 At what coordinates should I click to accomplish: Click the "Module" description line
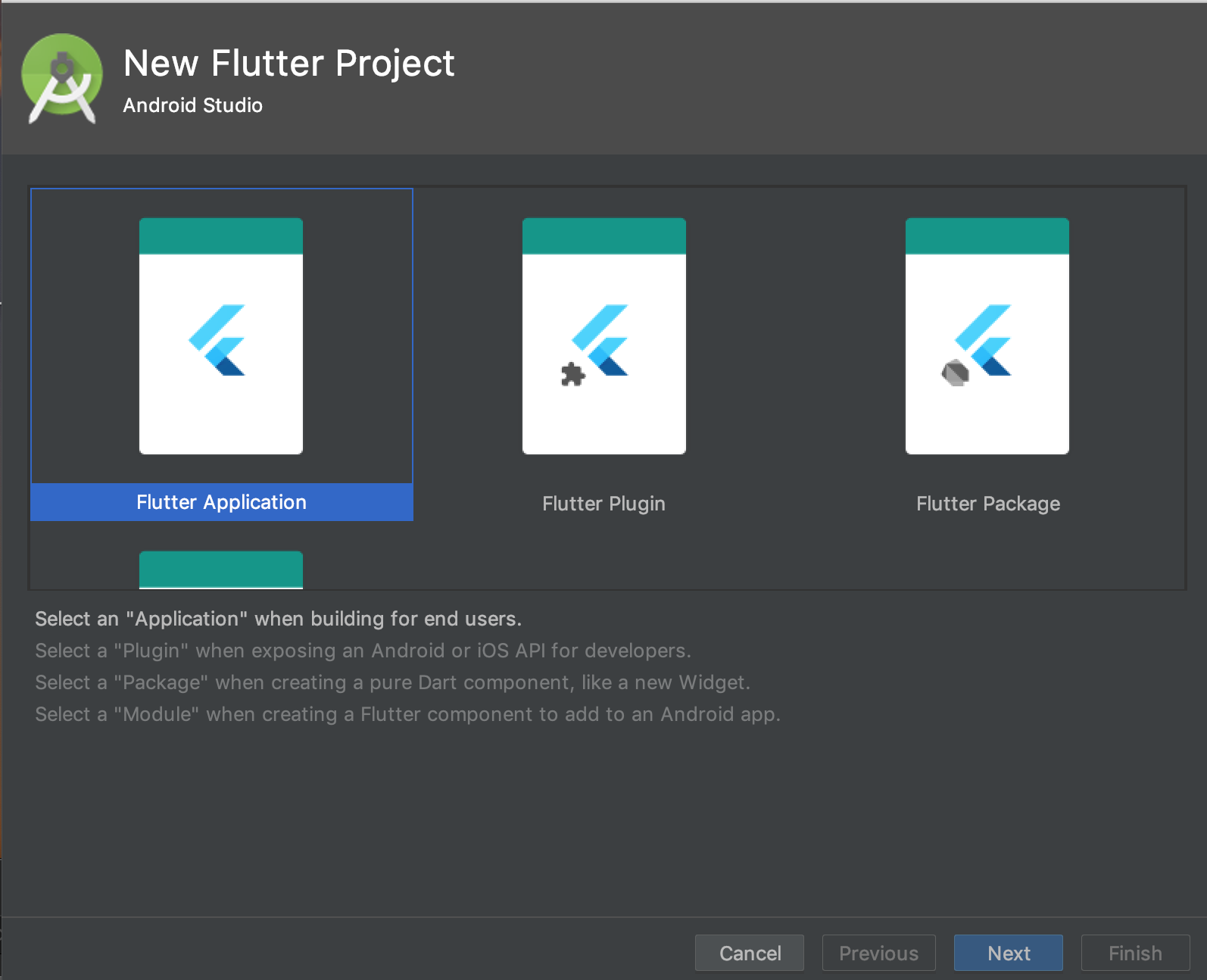pyautogui.click(x=407, y=714)
